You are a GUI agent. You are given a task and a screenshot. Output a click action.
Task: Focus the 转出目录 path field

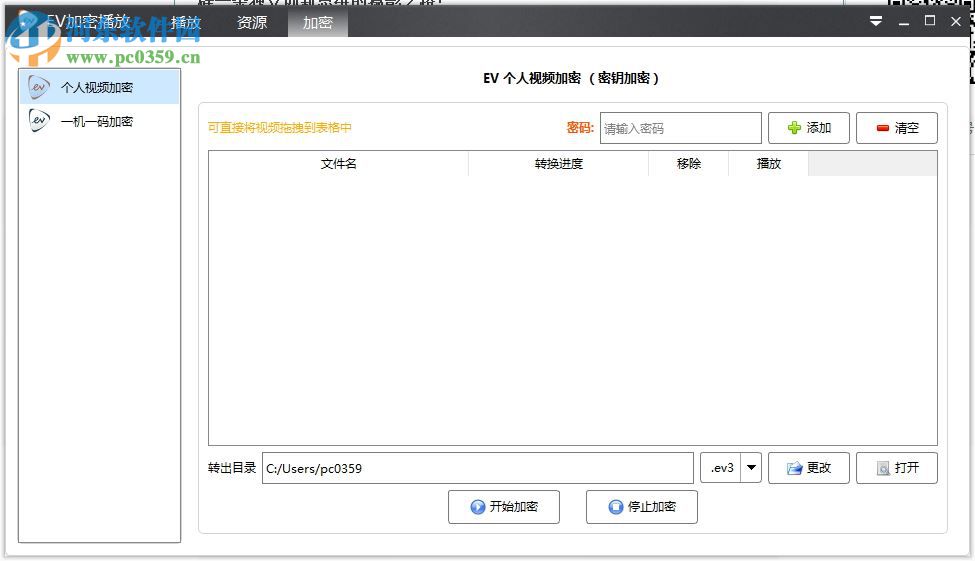[x=478, y=468]
